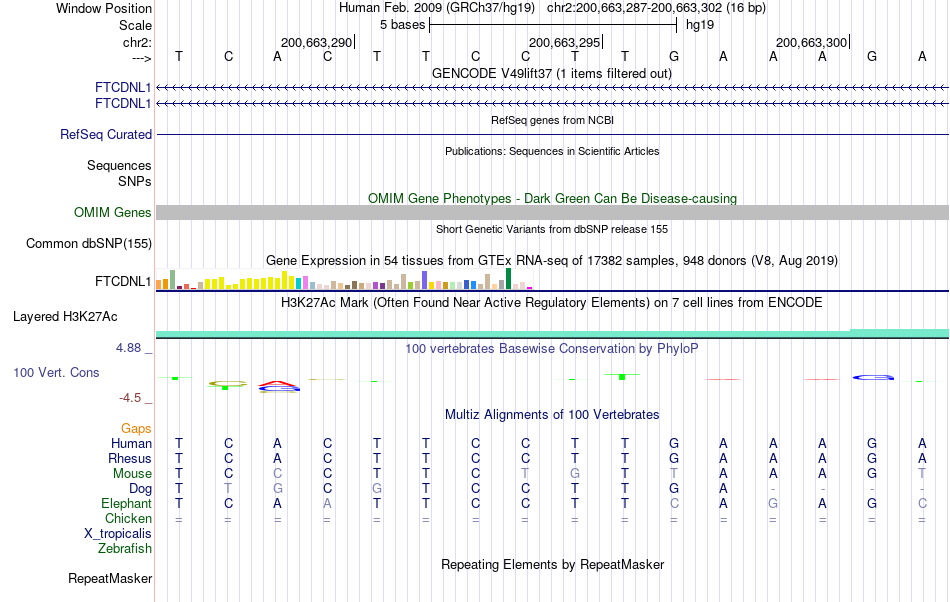Open the RefSeq Curated track label
The height and width of the screenshot is (602, 950).
click(x=106, y=134)
